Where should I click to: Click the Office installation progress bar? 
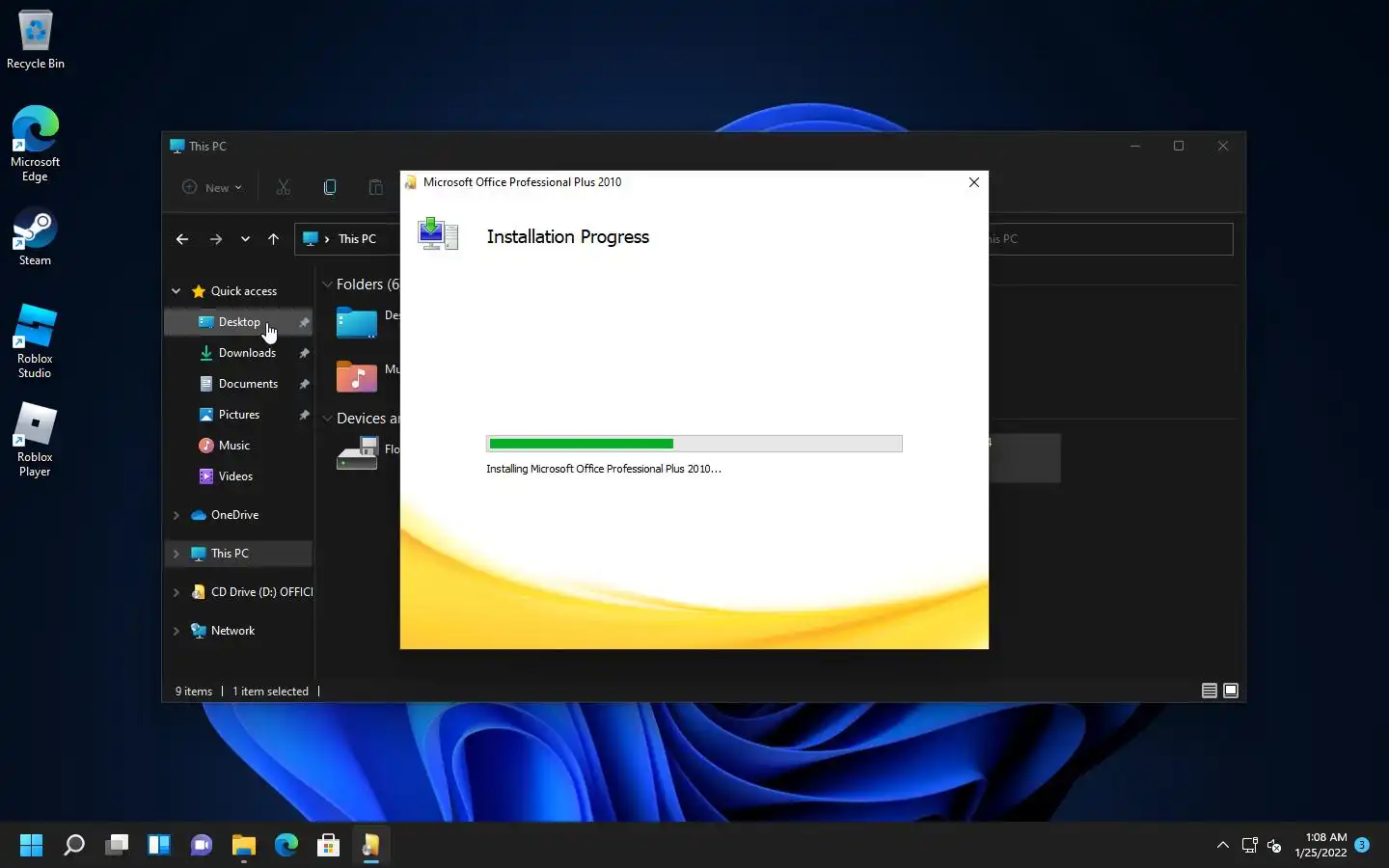pos(694,444)
